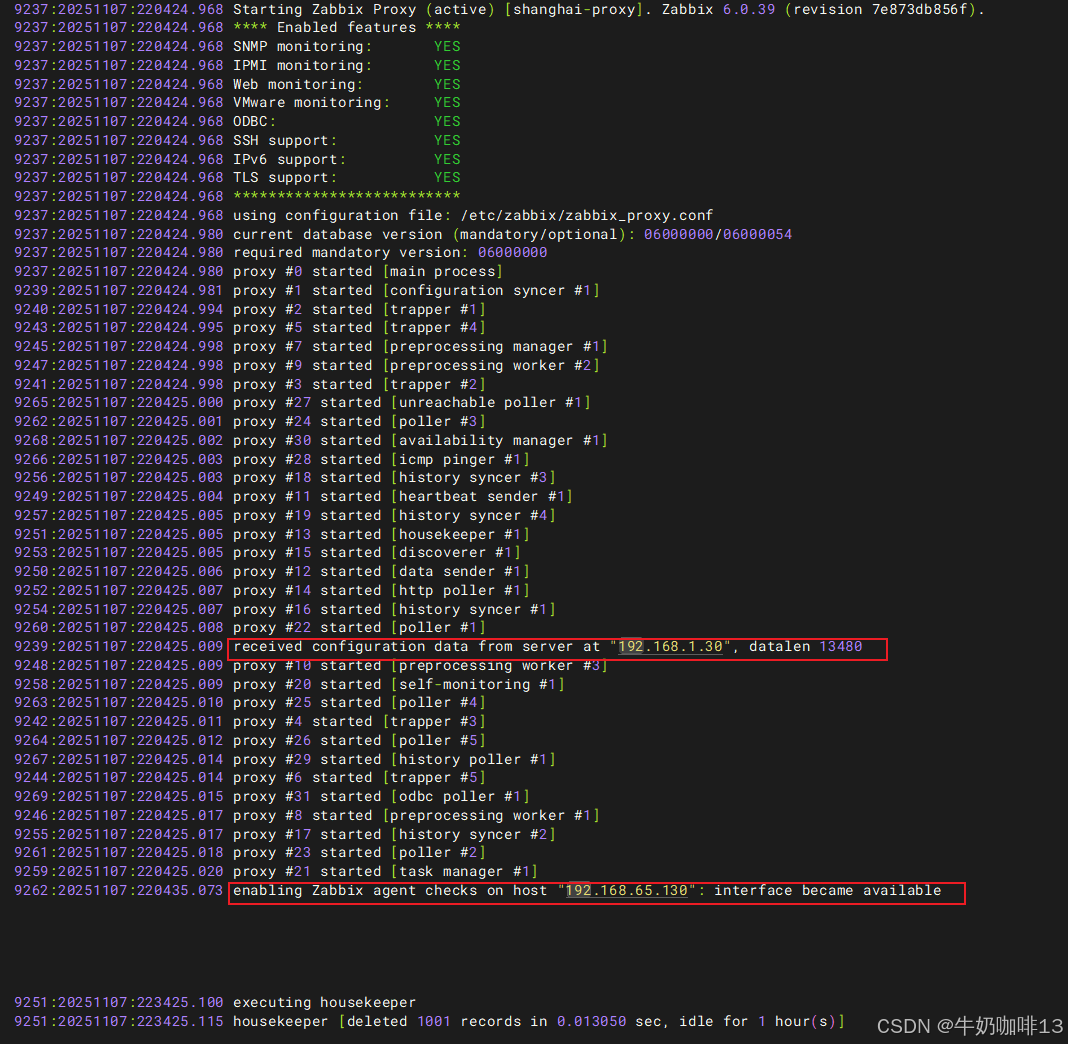Select the Zabbix version number 6.0.39
This screenshot has width=1068, height=1044.
pos(749,10)
